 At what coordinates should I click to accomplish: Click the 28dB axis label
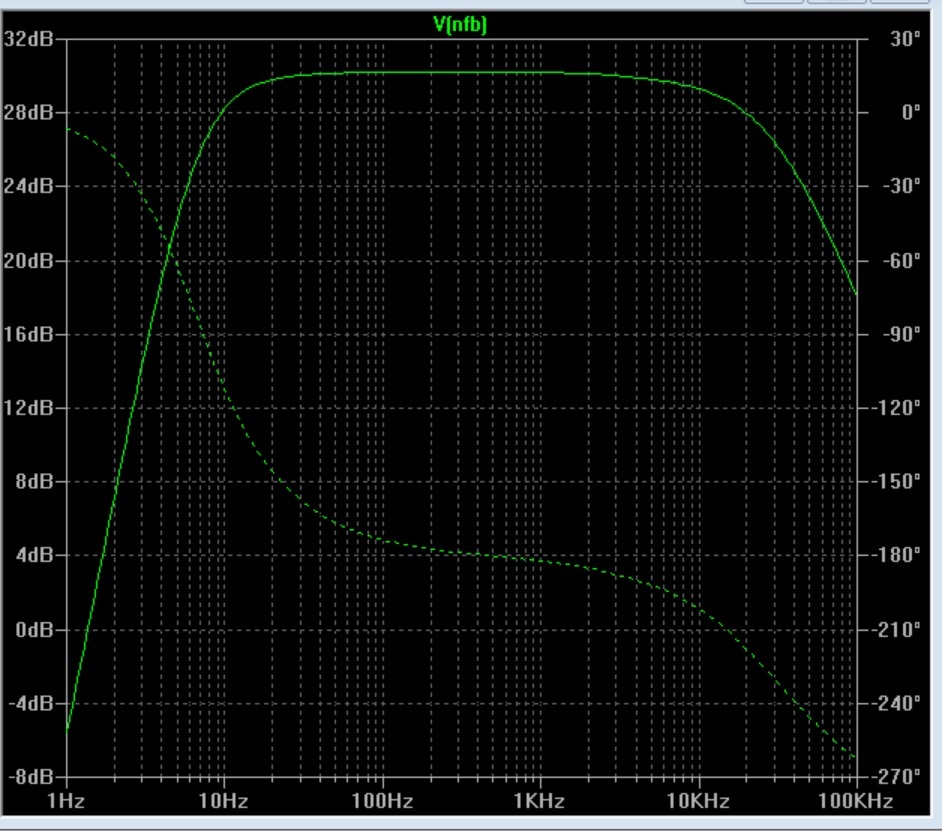coord(29,112)
